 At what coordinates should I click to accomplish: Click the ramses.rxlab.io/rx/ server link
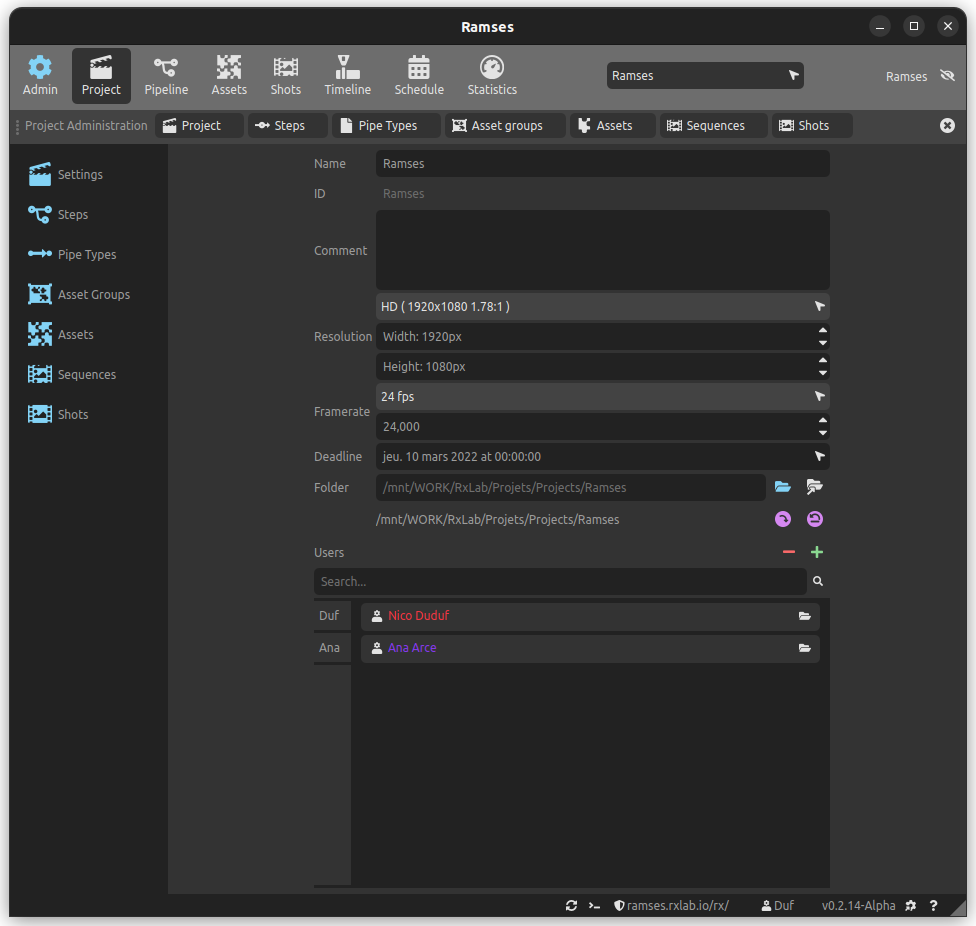point(671,905)
